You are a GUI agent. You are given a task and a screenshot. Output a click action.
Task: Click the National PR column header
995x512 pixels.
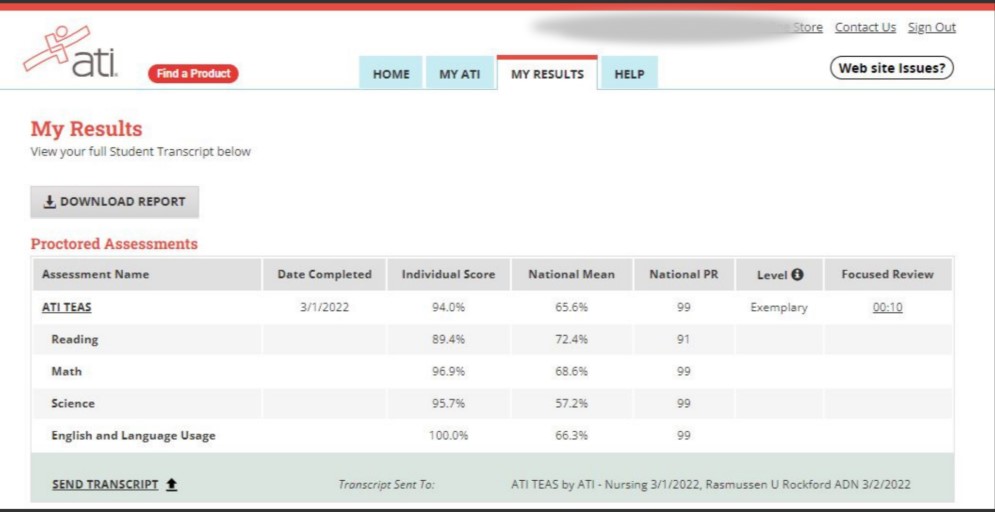pyautogui.click(x=683, y=274)
